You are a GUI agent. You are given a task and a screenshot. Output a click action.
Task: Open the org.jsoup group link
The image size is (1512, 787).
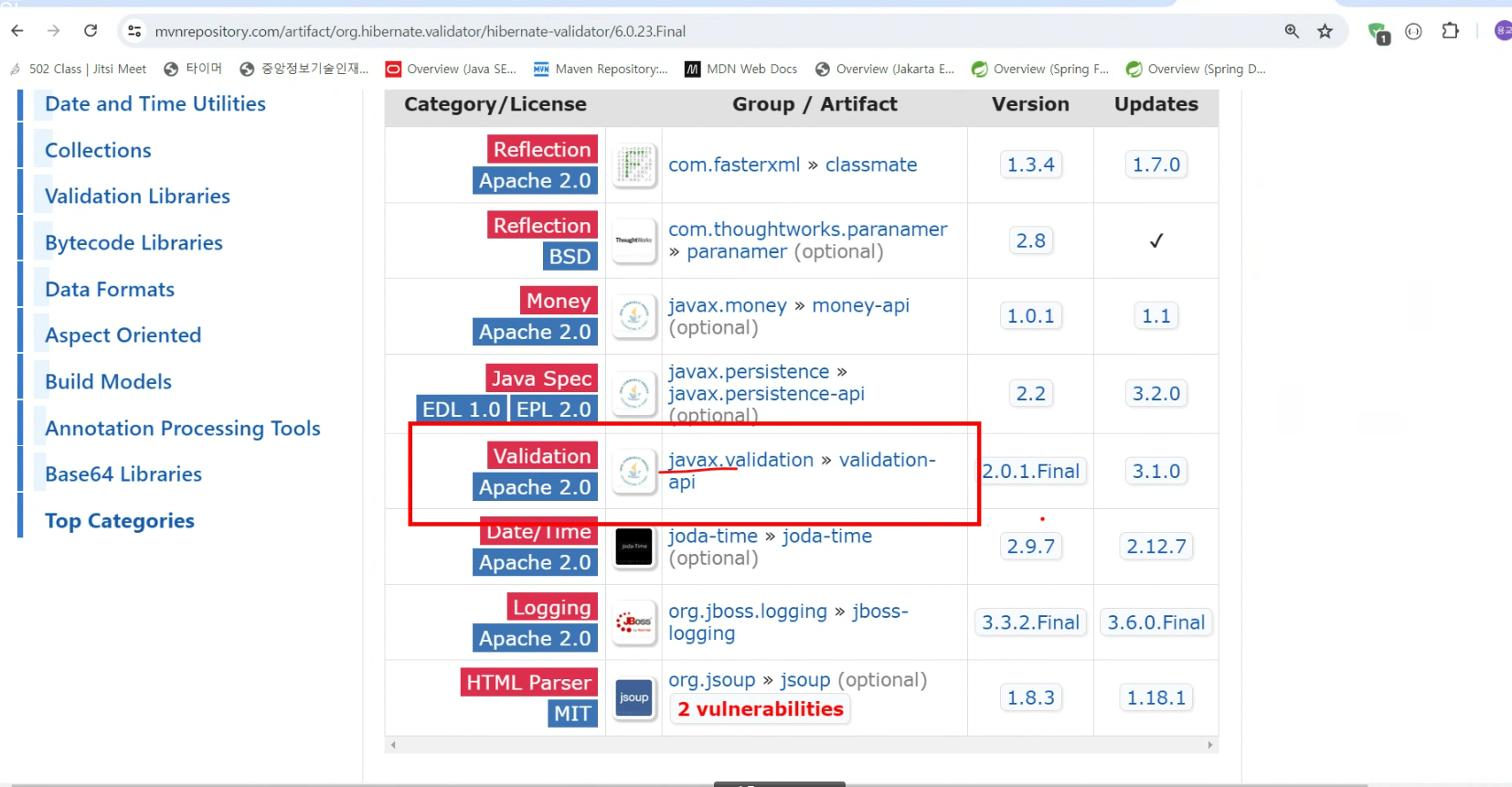712,680
